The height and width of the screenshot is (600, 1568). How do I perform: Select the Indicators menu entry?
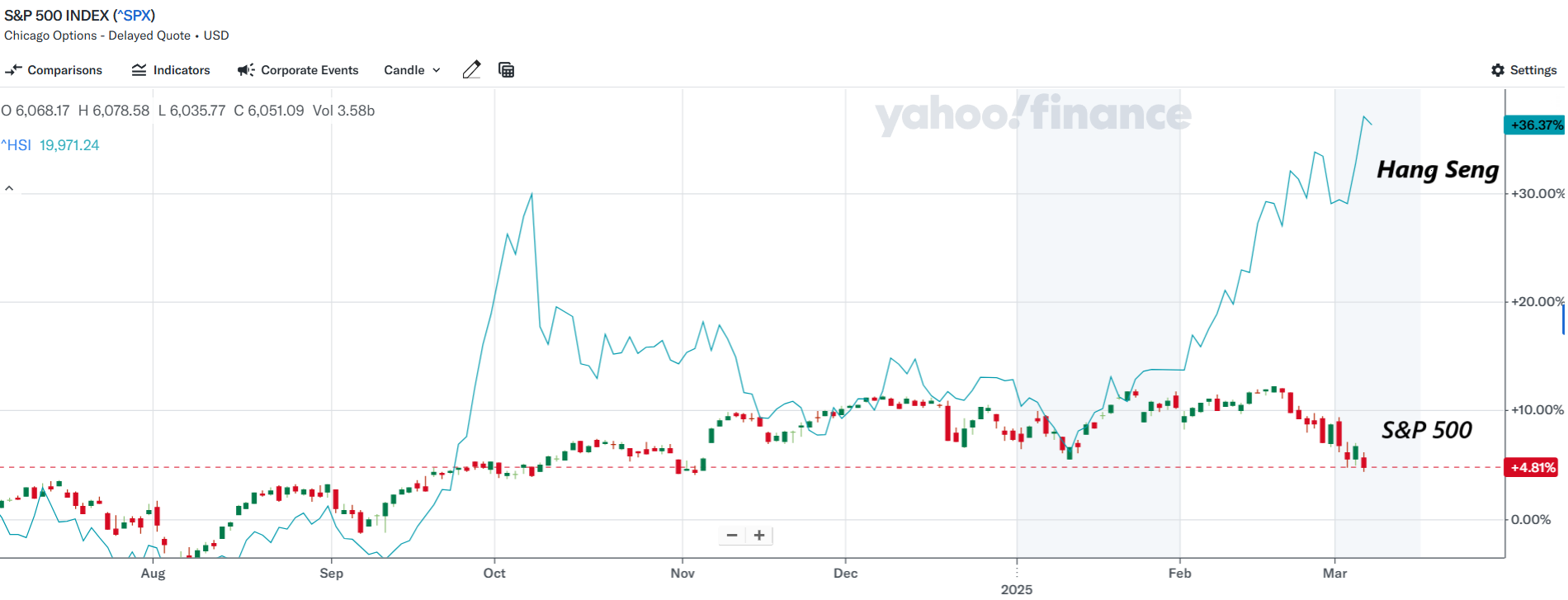tap(181, 70)
